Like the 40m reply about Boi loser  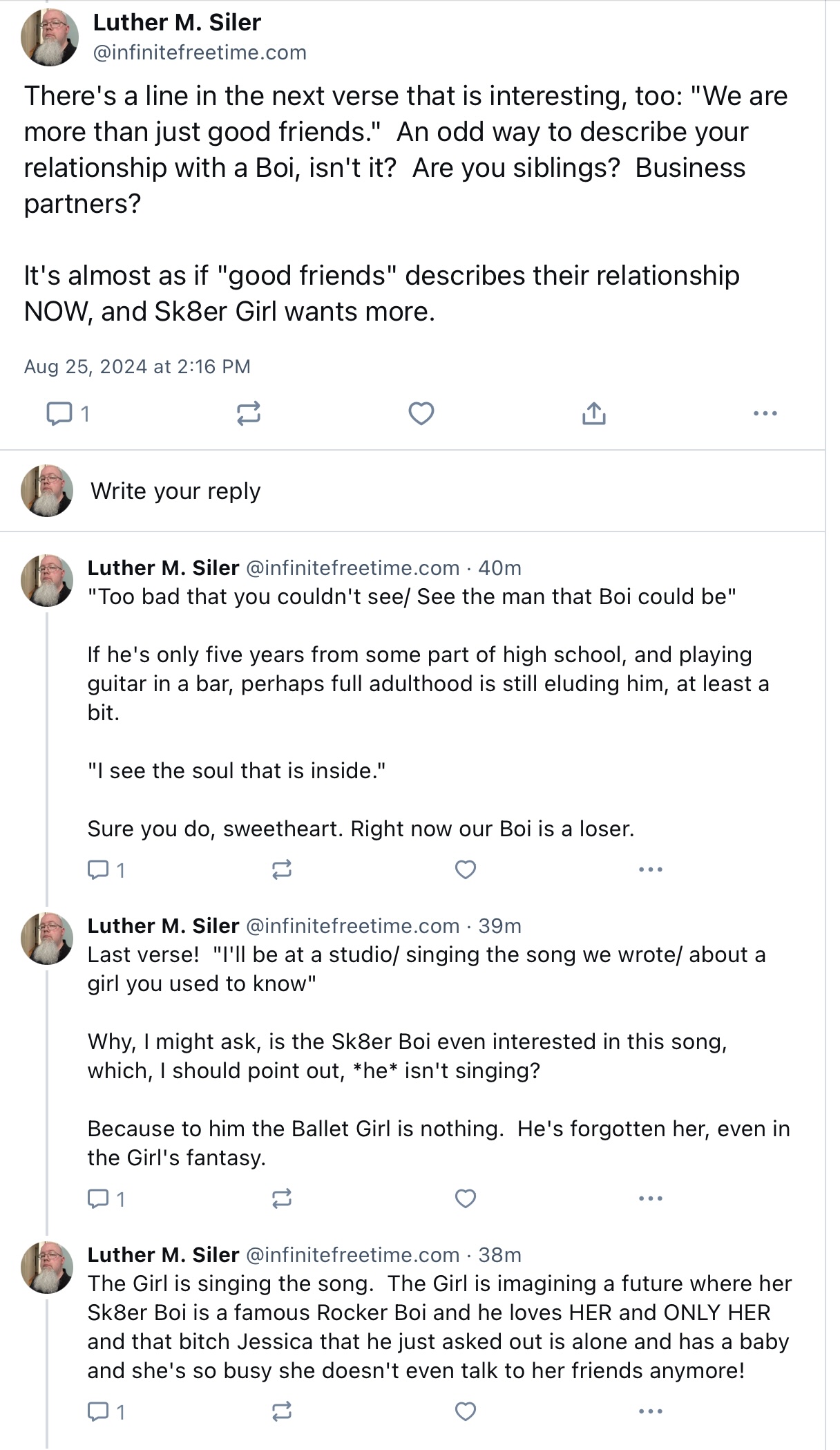tap(466, 869)
